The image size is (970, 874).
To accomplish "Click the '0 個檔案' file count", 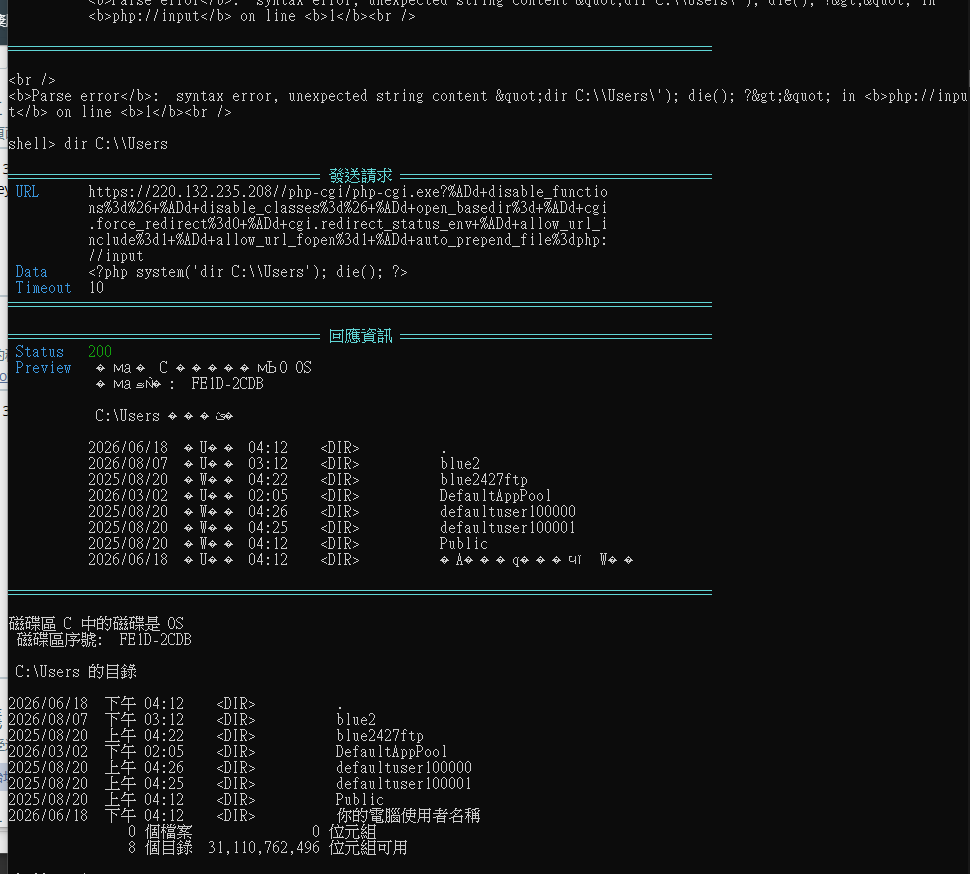I will [x=160, y=833].
